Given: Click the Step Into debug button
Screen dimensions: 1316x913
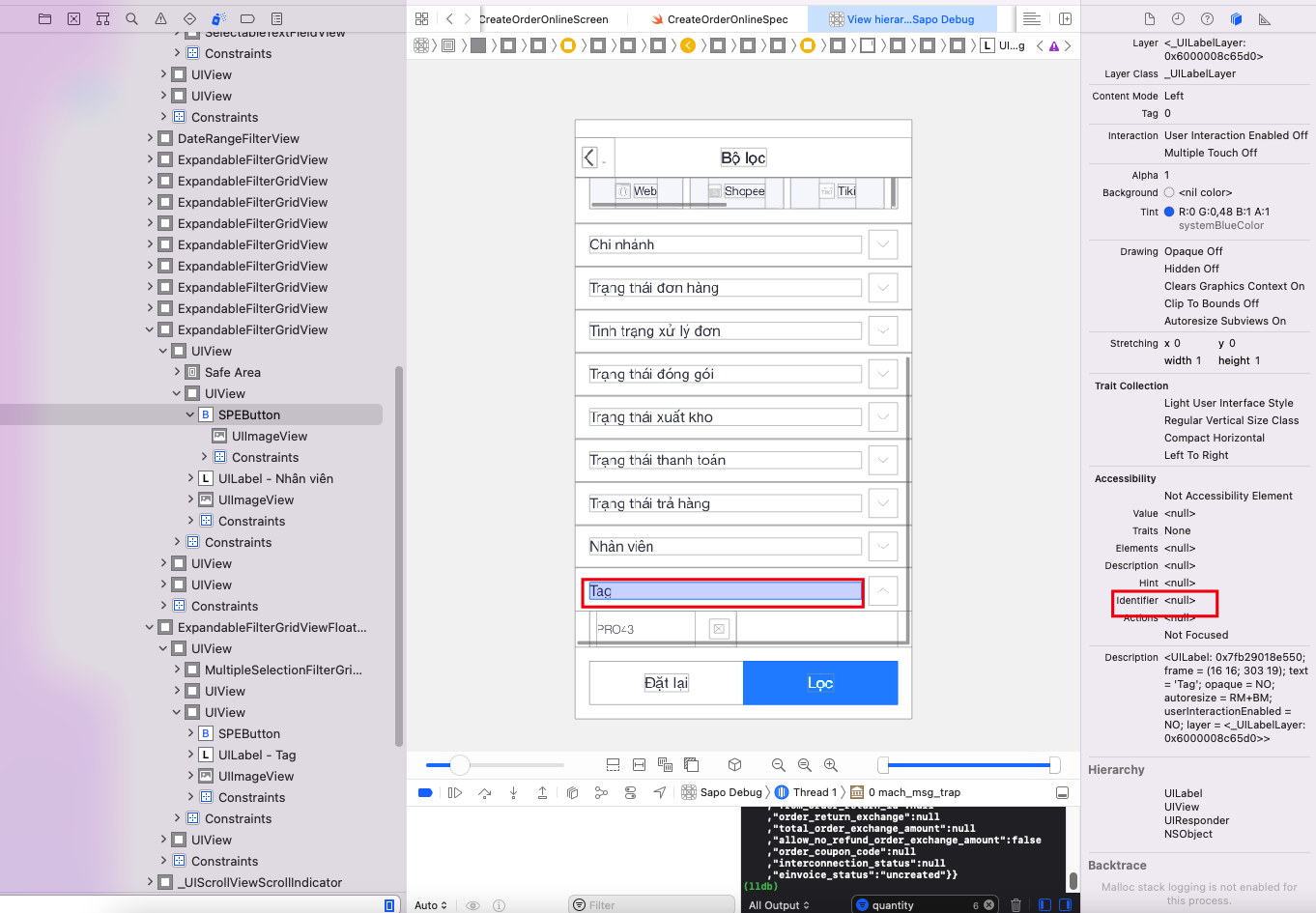Looking at the screenshot, I should (513, 792).
